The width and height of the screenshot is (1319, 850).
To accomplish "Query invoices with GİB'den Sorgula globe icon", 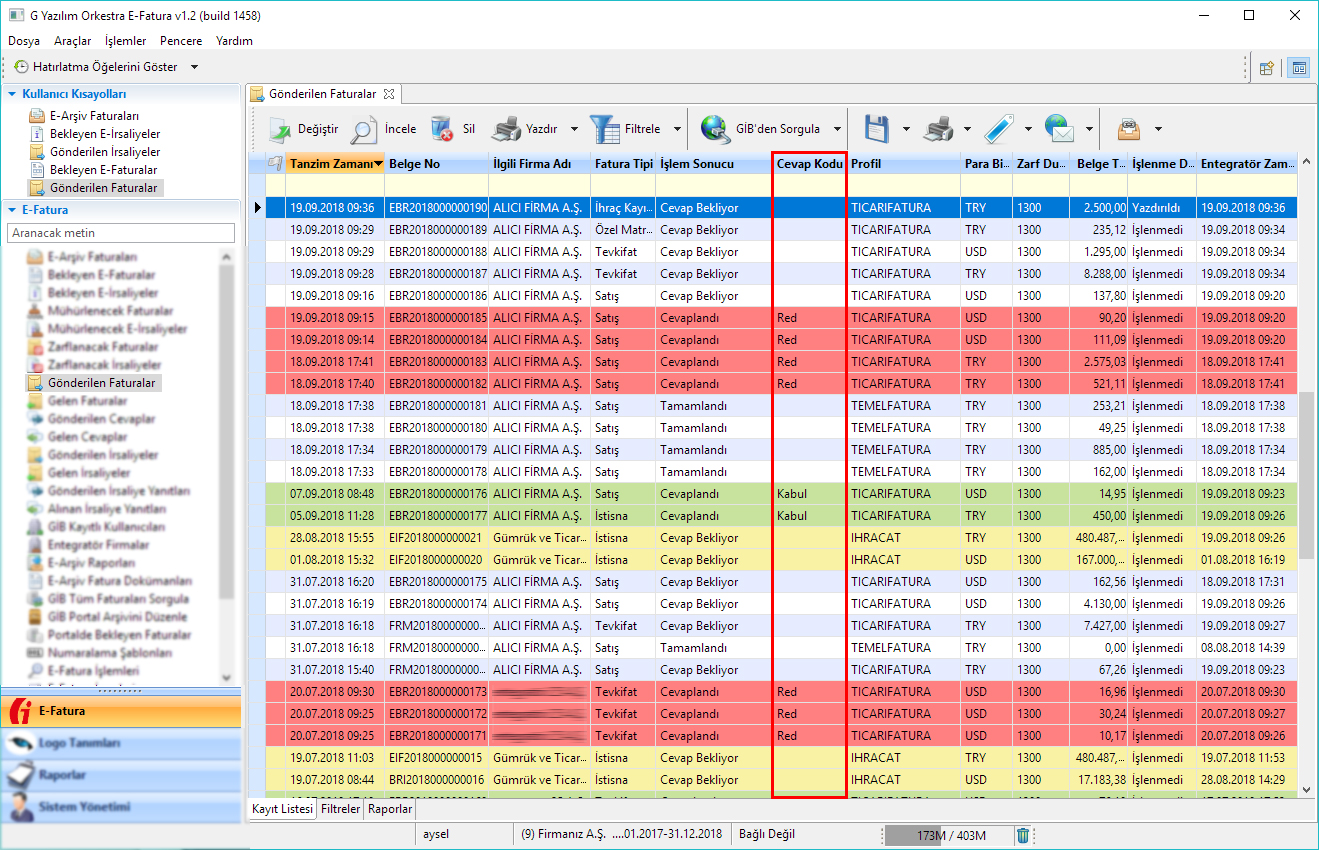I will click(x=716, y=129).
